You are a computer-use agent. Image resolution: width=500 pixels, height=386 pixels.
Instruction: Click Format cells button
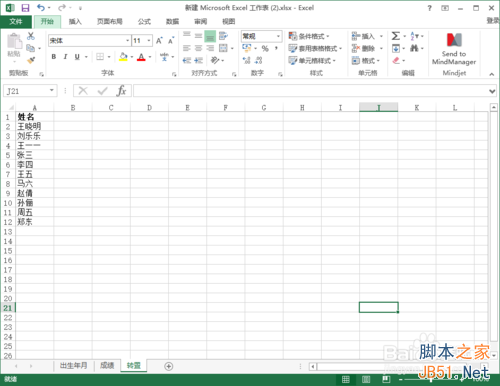[x=366, y=61]
